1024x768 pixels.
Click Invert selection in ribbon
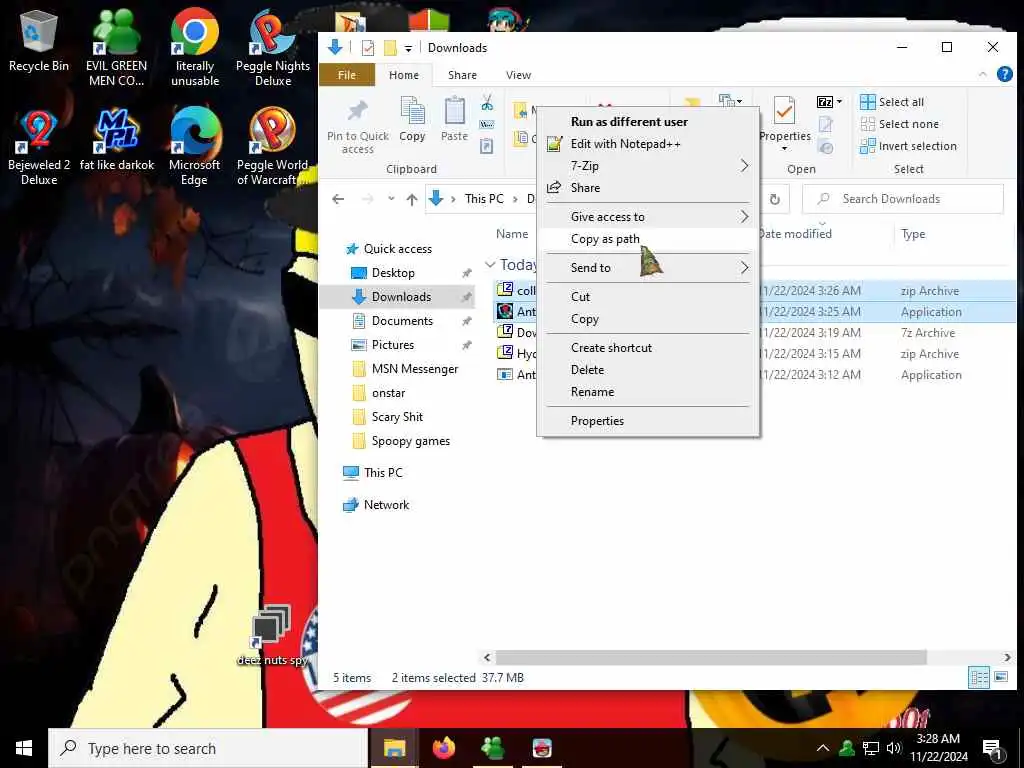[908, 146]
